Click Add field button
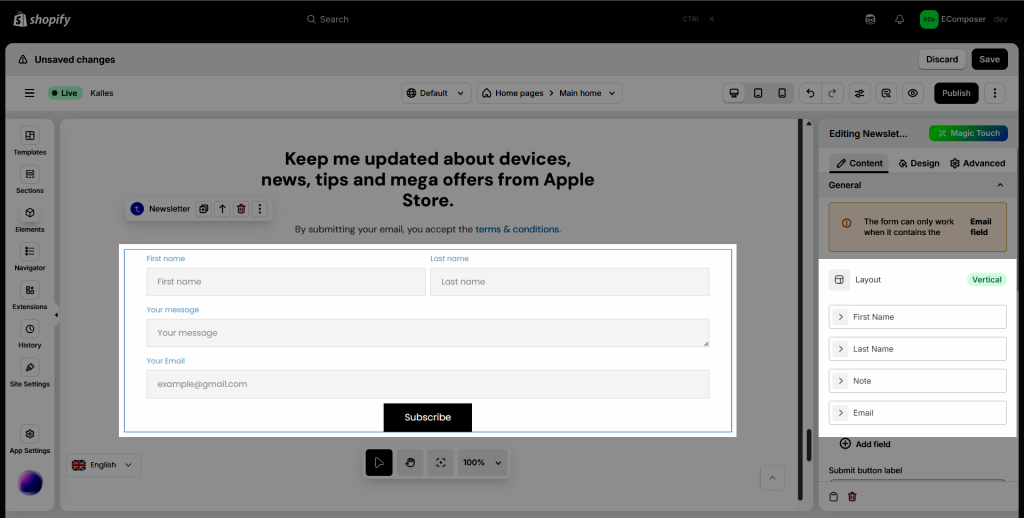The image size is (1024, 518). pos(865,444)
